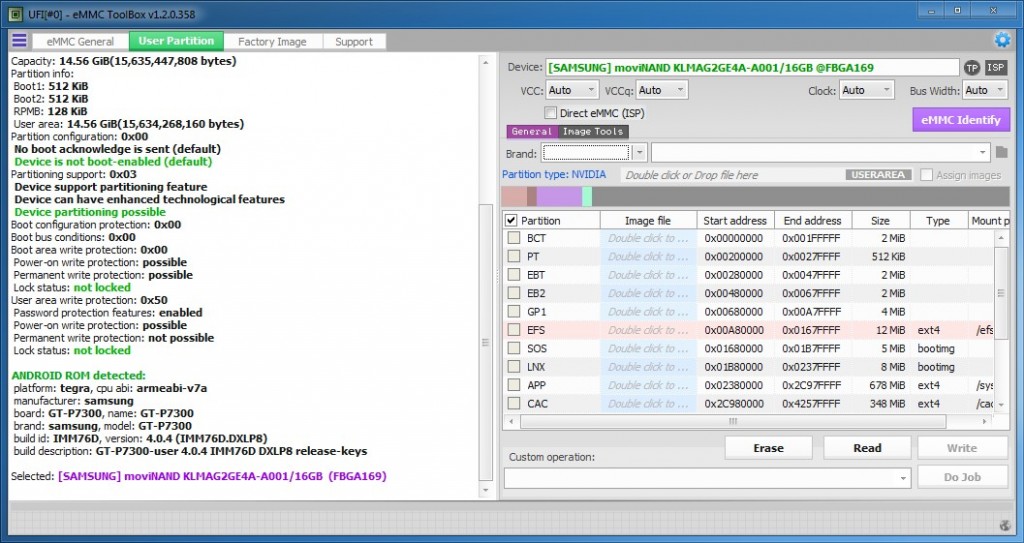Open settings gear icon
This screenshot has width=1024, height=543.
(x=1002, y=41)
